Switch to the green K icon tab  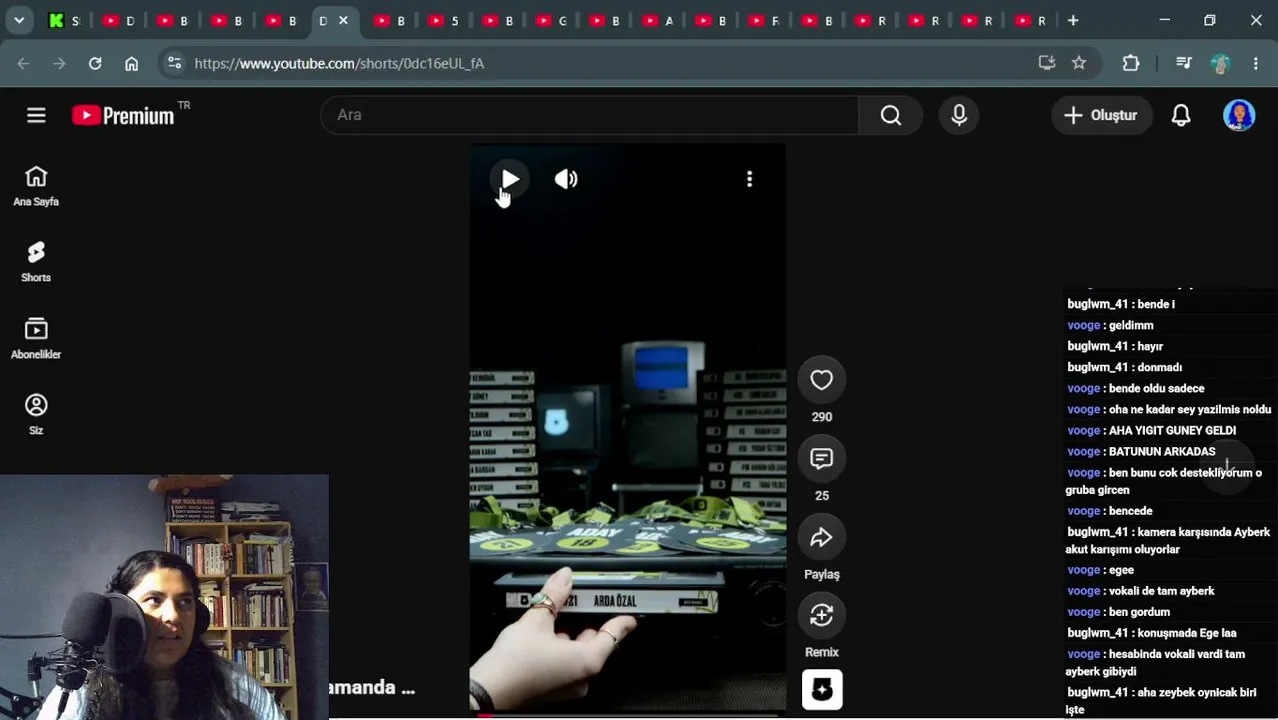coord(64,20)
